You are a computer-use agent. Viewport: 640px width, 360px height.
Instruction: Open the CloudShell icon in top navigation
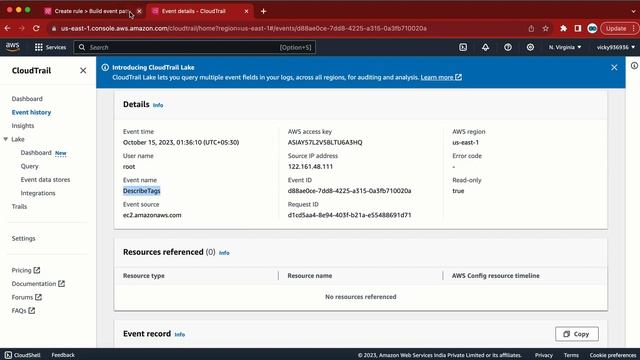(463, 47)
